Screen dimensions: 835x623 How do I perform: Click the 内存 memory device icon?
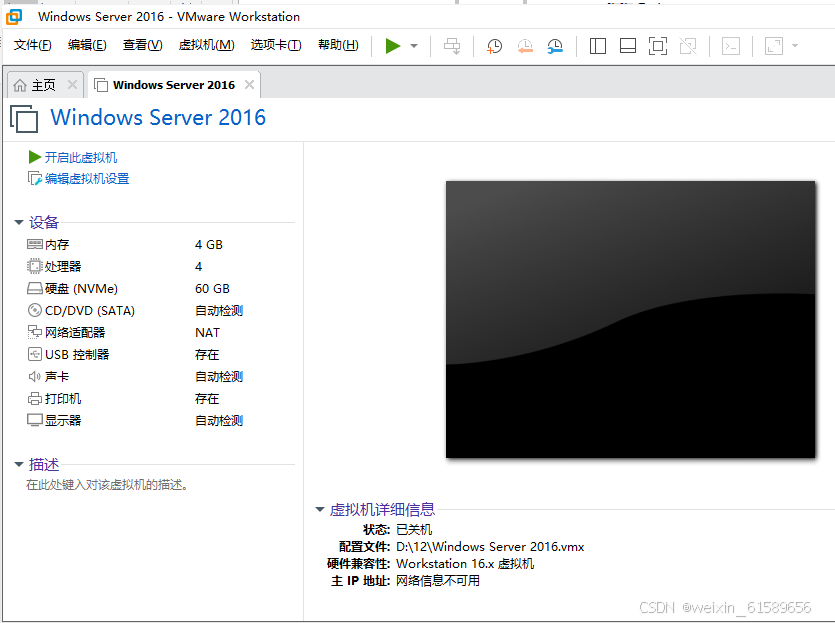pos(35,244)
